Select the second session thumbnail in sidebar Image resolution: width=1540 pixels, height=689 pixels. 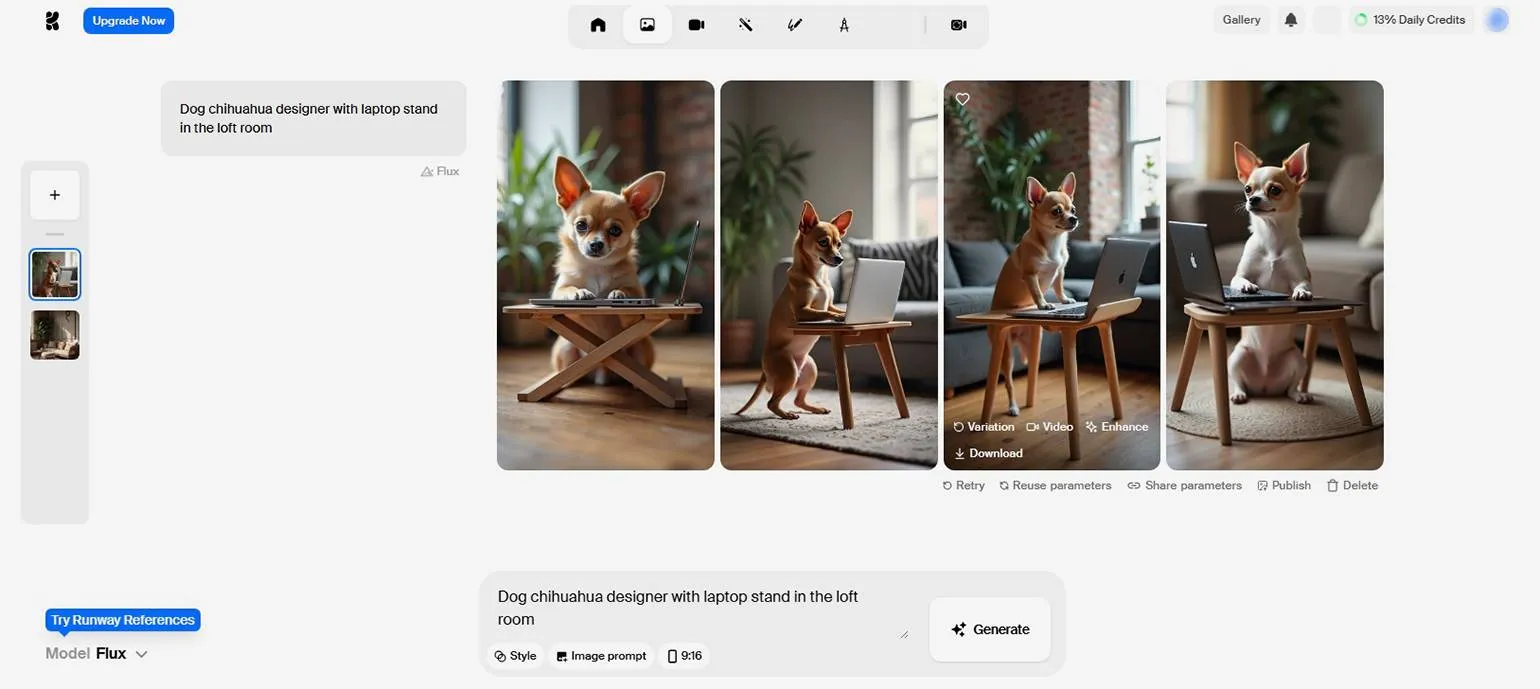point(55,335)
